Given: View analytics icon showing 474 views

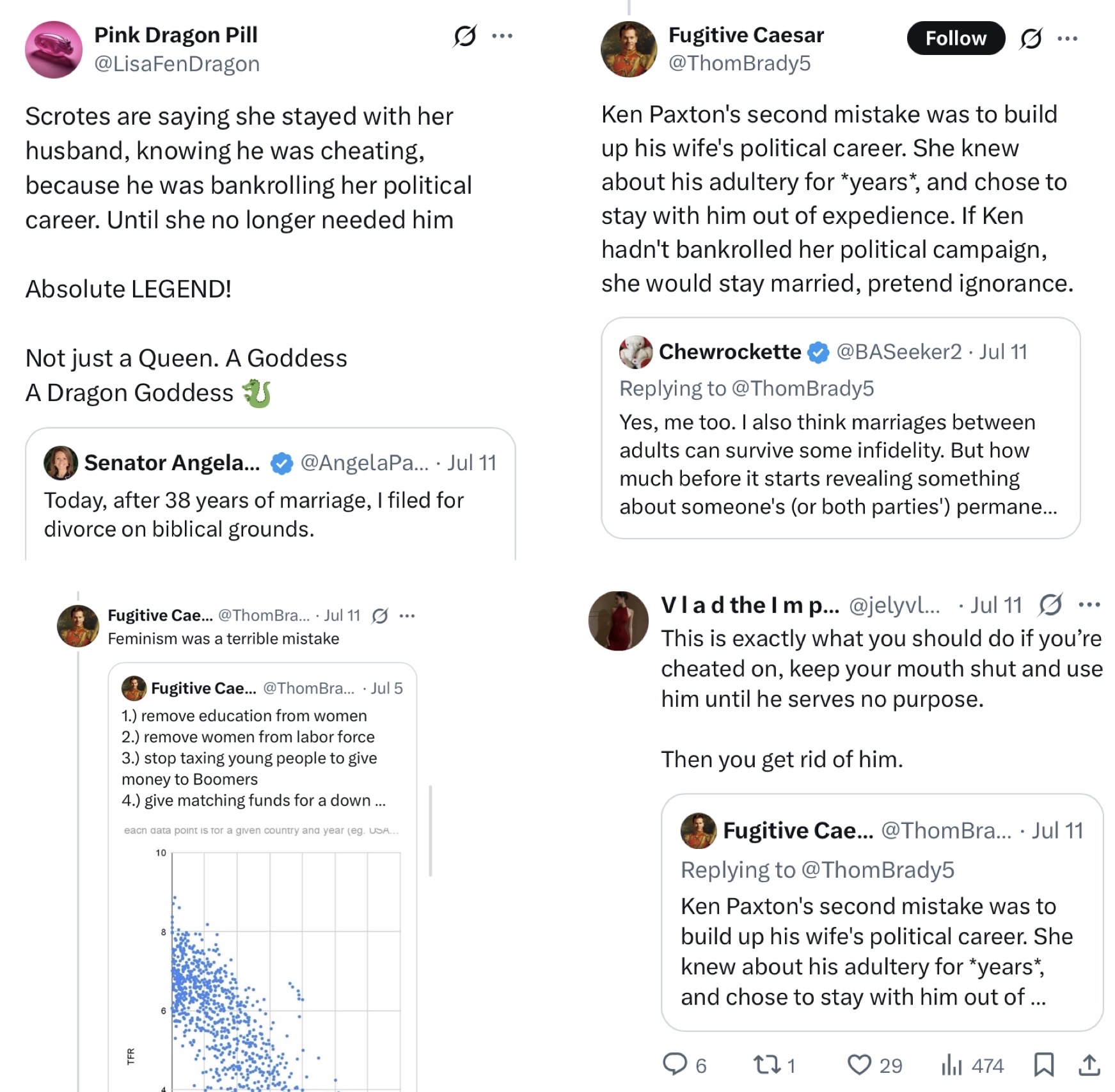Looking at the screenshot, I should click(x=952, y=1064).
